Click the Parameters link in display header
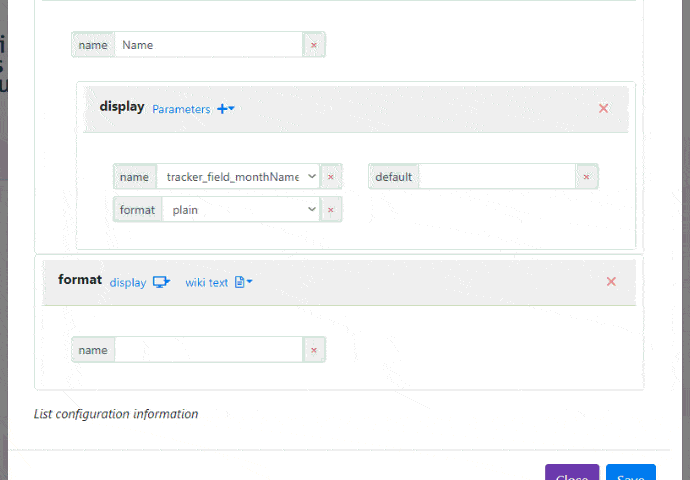This screenshot has height=480, width=690. coord(181,109)
